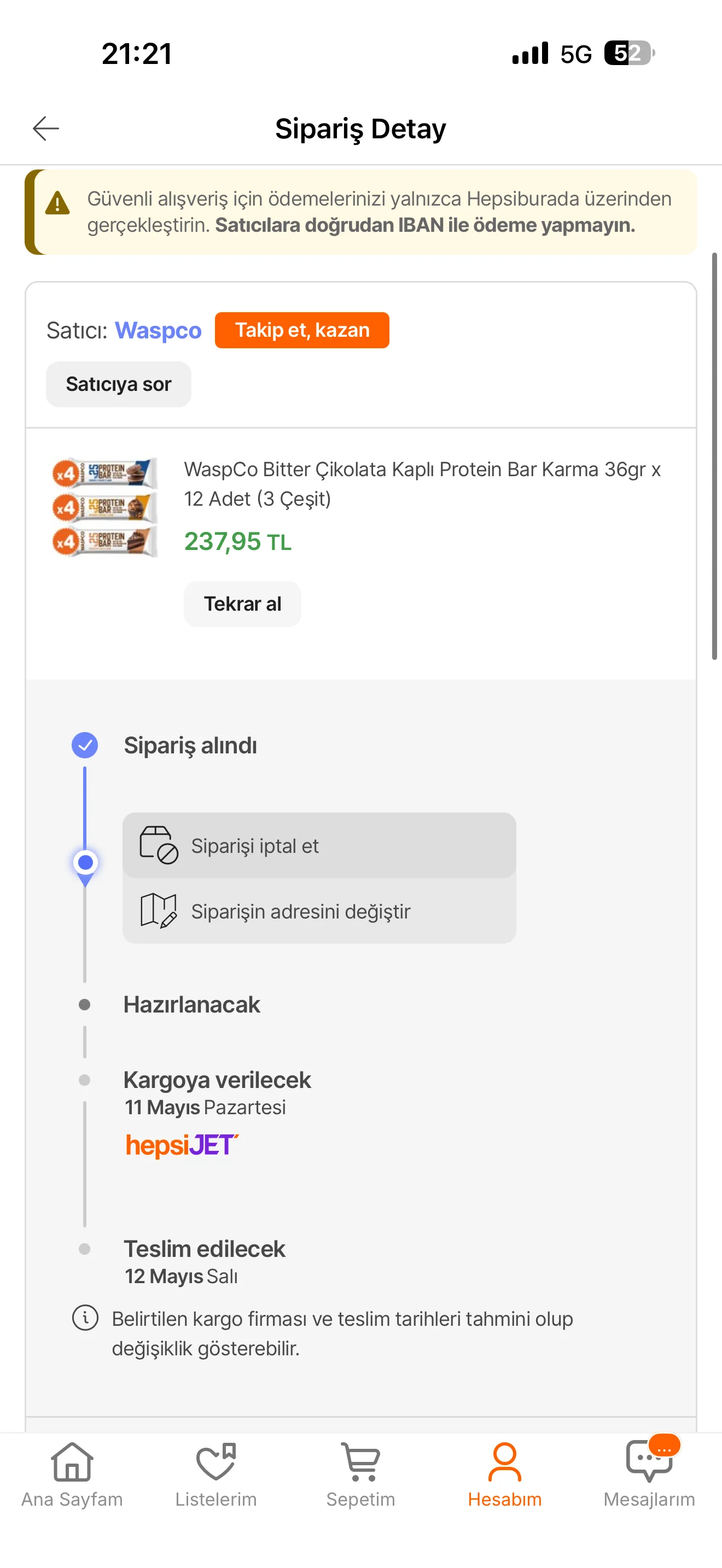Select the Hesabım tab

tap(505, 1473)
